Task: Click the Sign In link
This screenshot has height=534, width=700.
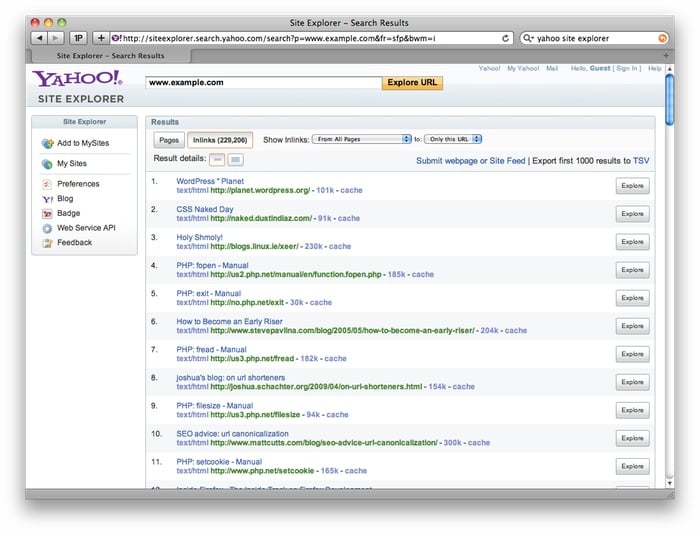Action: tap(627, 68)
